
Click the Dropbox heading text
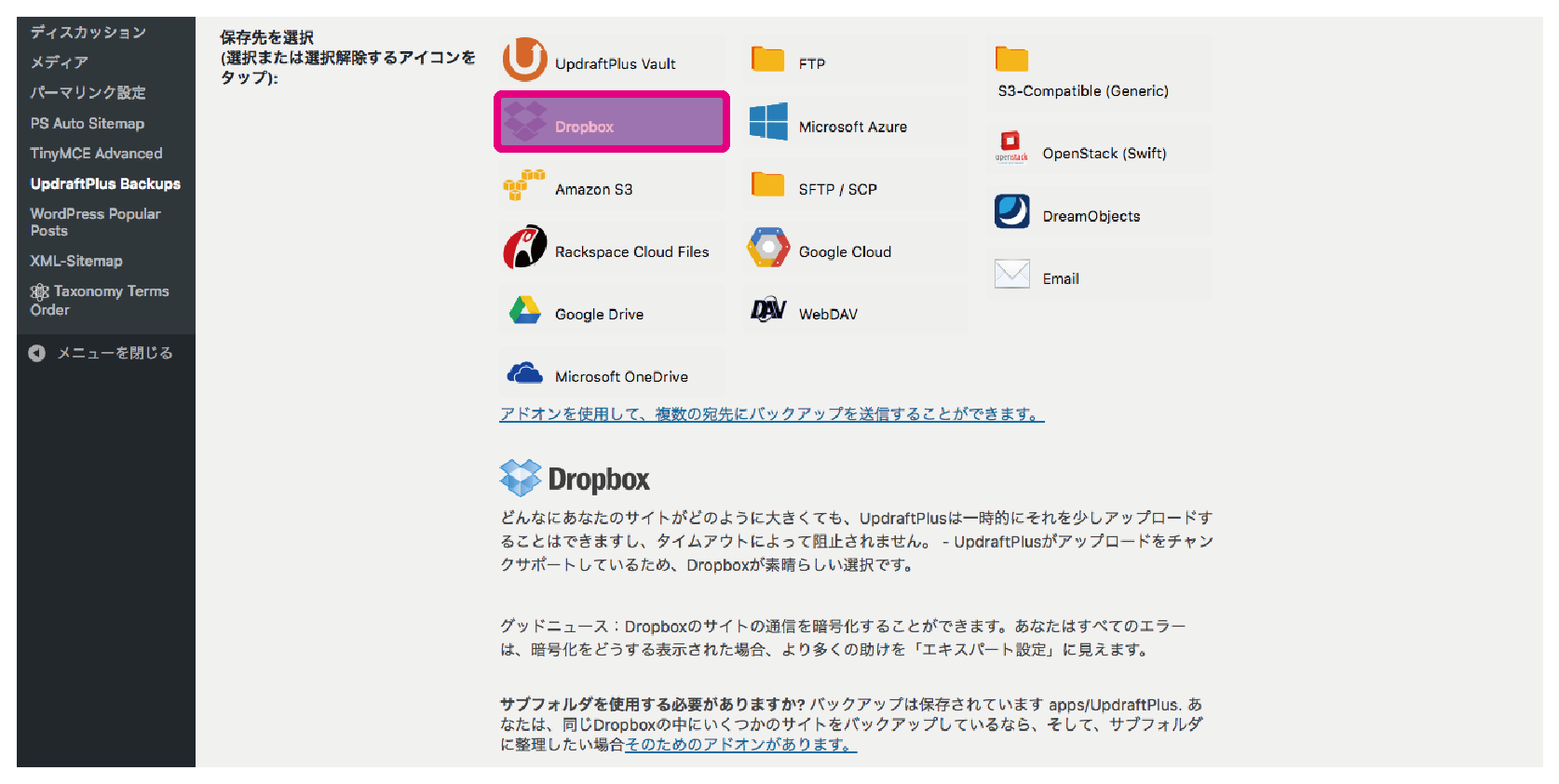[599, 480]
